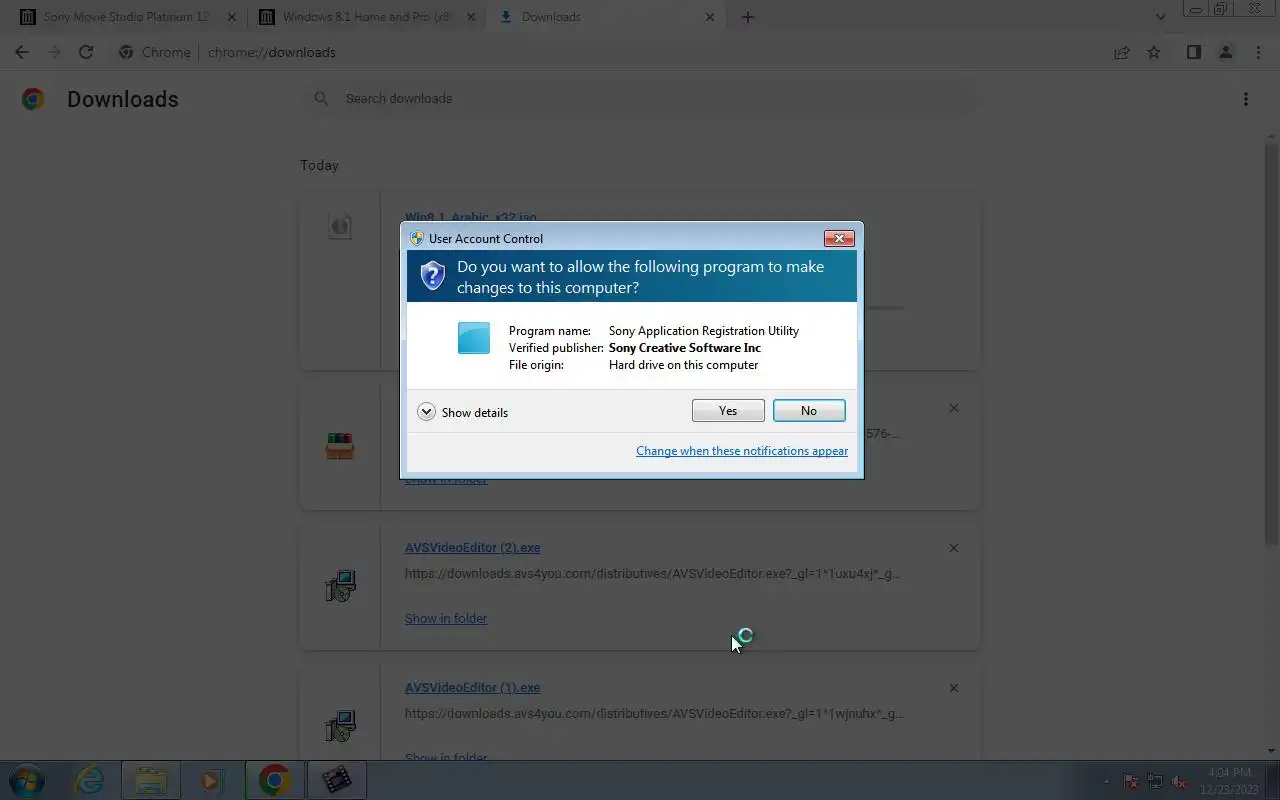Screen dimensions: 1280x800
Task: Click AVSVideoEditor (1).exe installer icon
Action: [340, 726]
